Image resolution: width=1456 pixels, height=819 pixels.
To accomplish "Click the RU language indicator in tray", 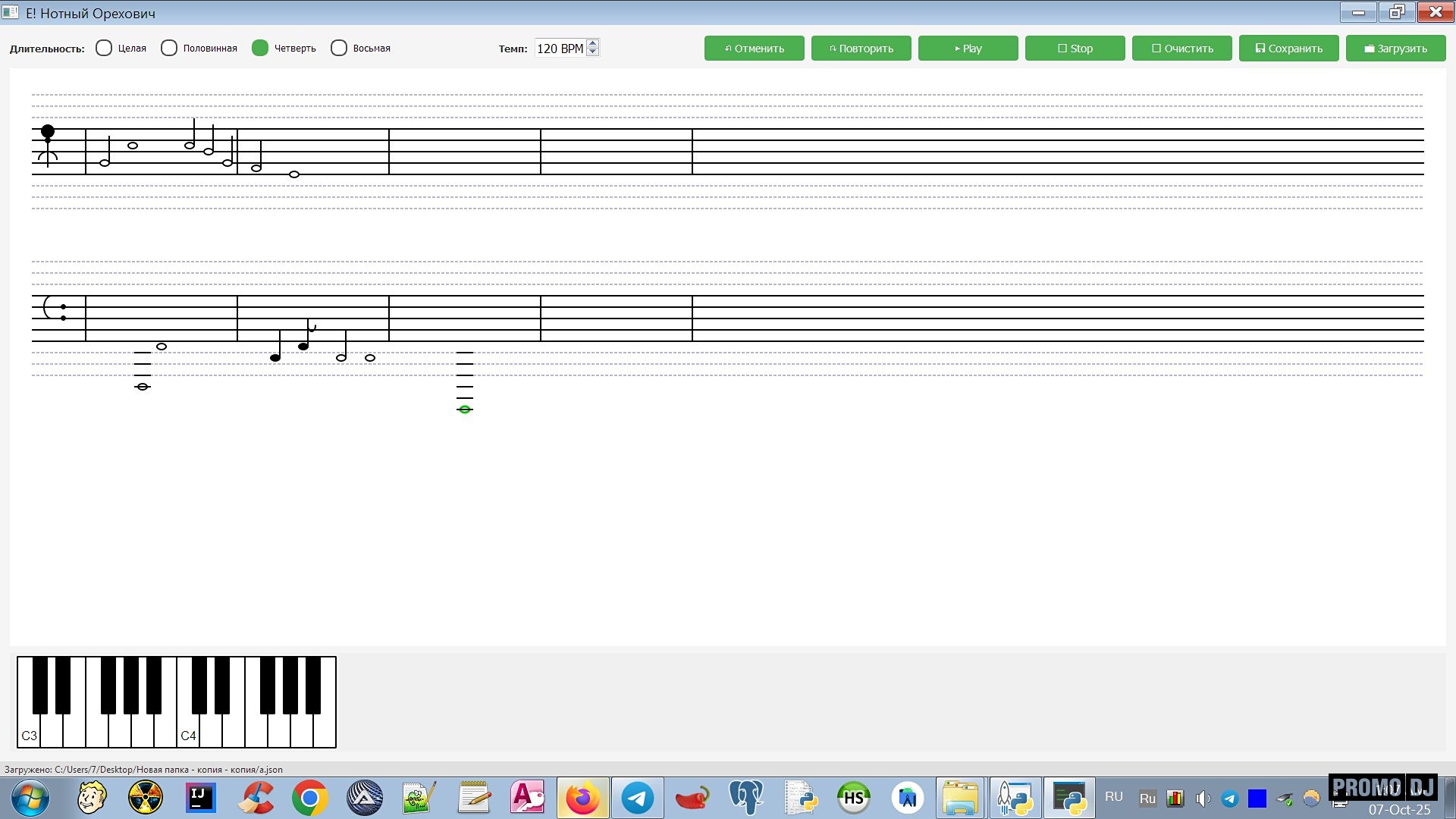I will click(1113, 797).
